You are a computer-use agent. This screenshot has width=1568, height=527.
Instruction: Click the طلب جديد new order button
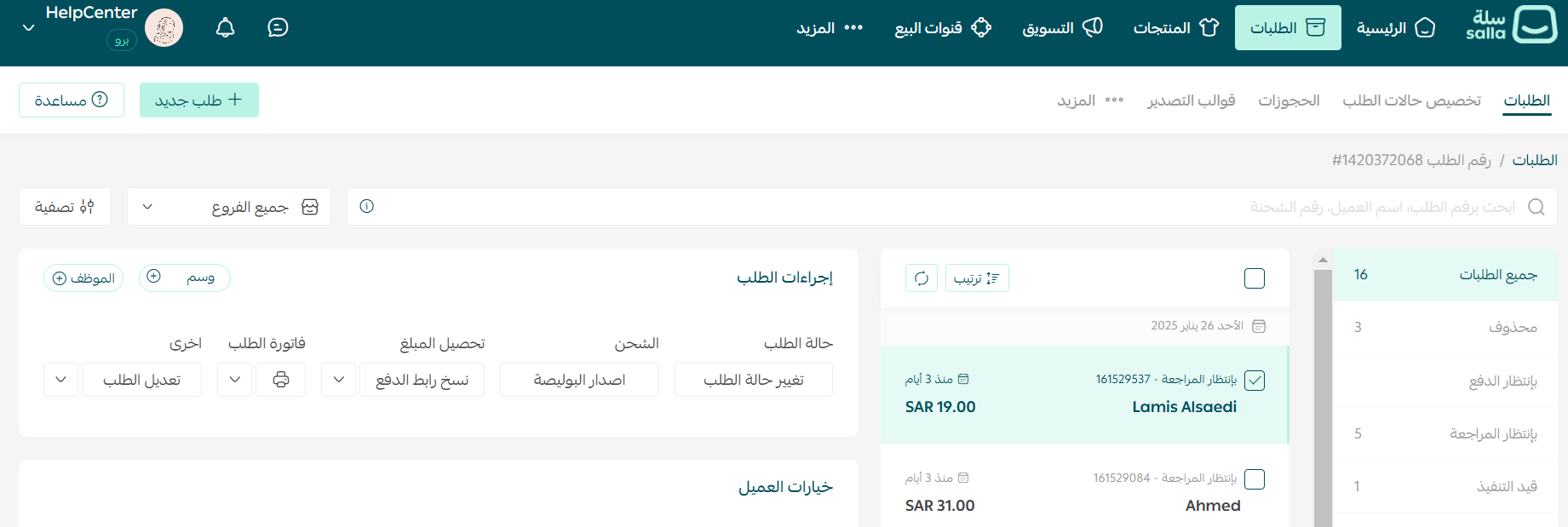199,100
